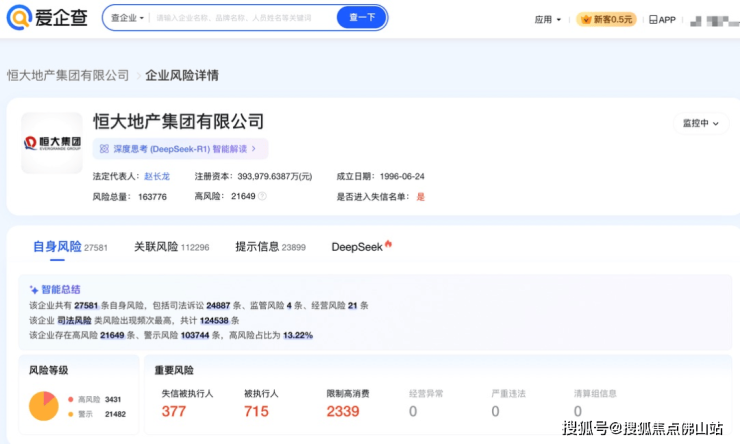Switch to the 提示信息 23899 tab
This screenshot has width=740, height=444.
click(270, 247)
